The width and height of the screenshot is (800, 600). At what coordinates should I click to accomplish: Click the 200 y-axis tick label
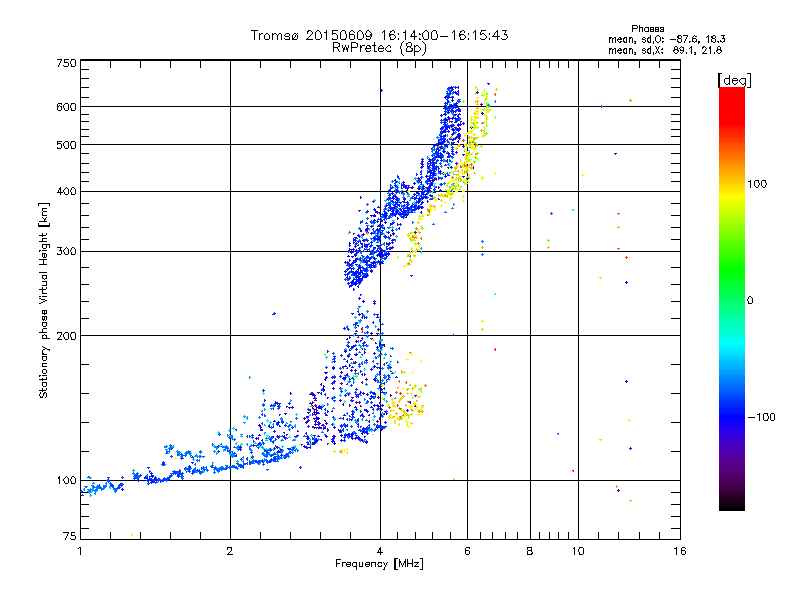point(66,335)
